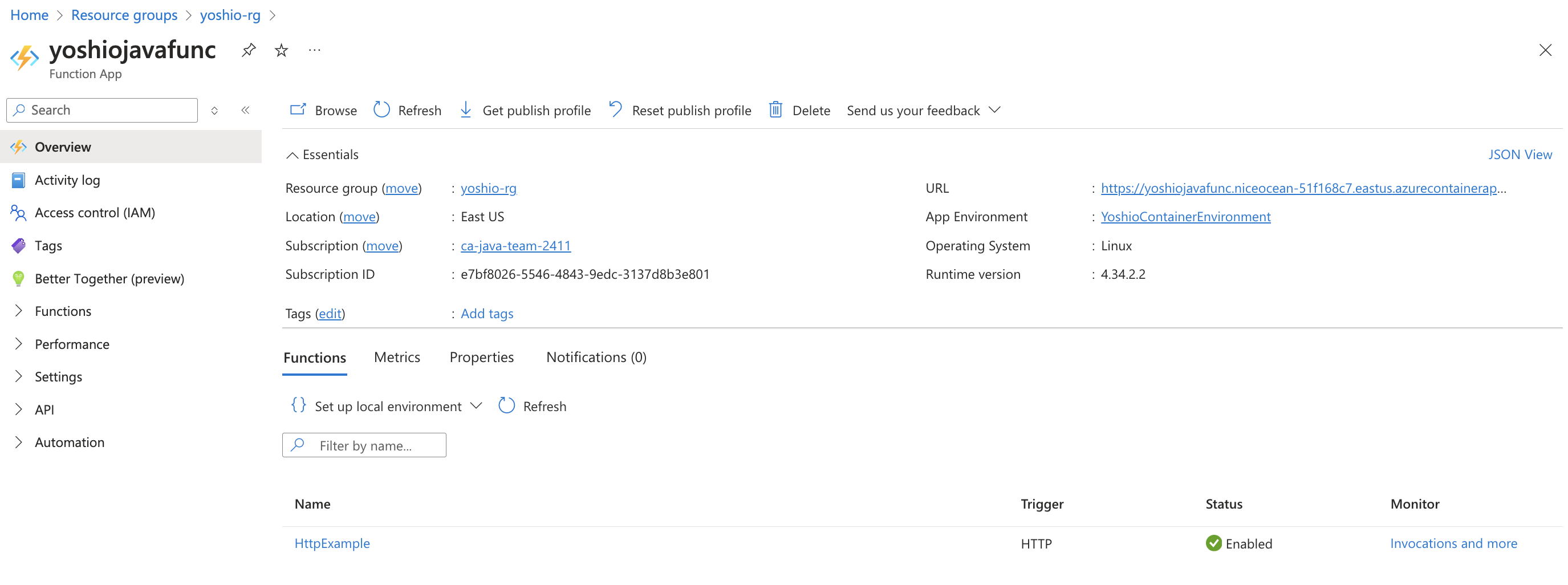Screen dimensions: 1568x585
Task: Open JSON View link
Action: tap(1520, 155)
